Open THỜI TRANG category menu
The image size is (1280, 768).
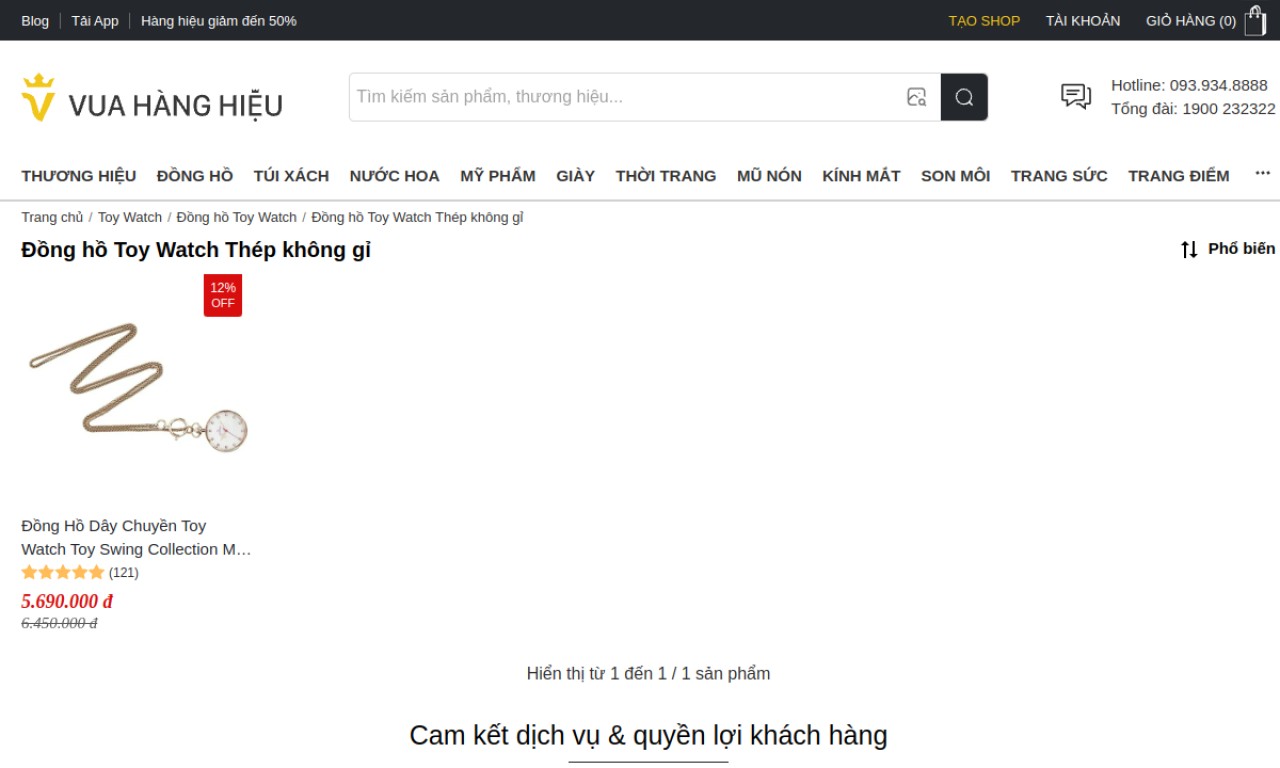tap(666, 176)
